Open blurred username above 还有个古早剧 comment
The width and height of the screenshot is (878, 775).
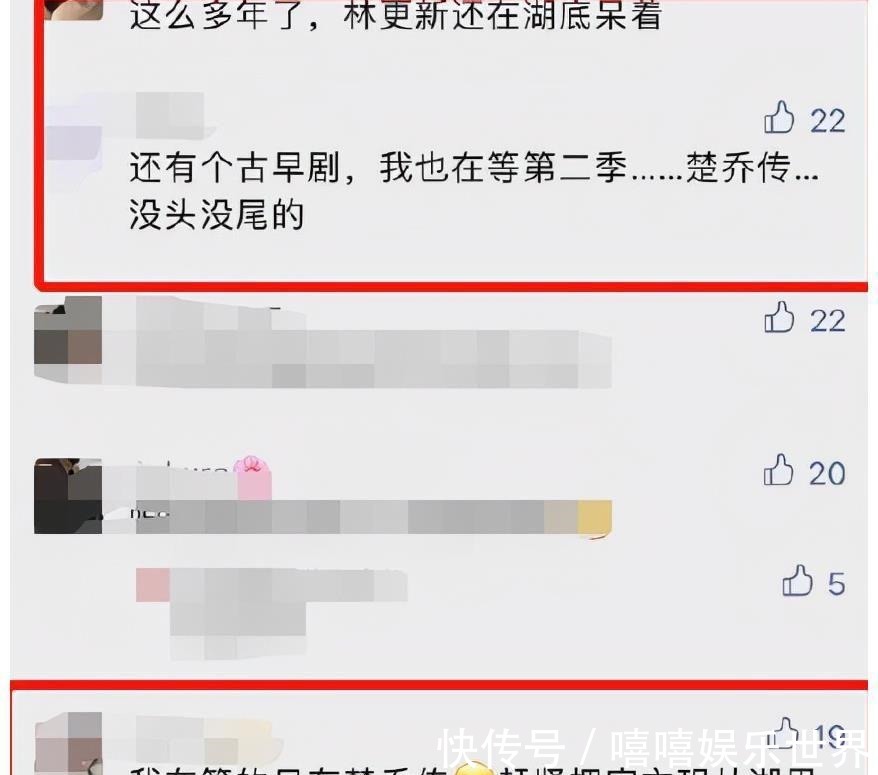[x=170, y=115]
